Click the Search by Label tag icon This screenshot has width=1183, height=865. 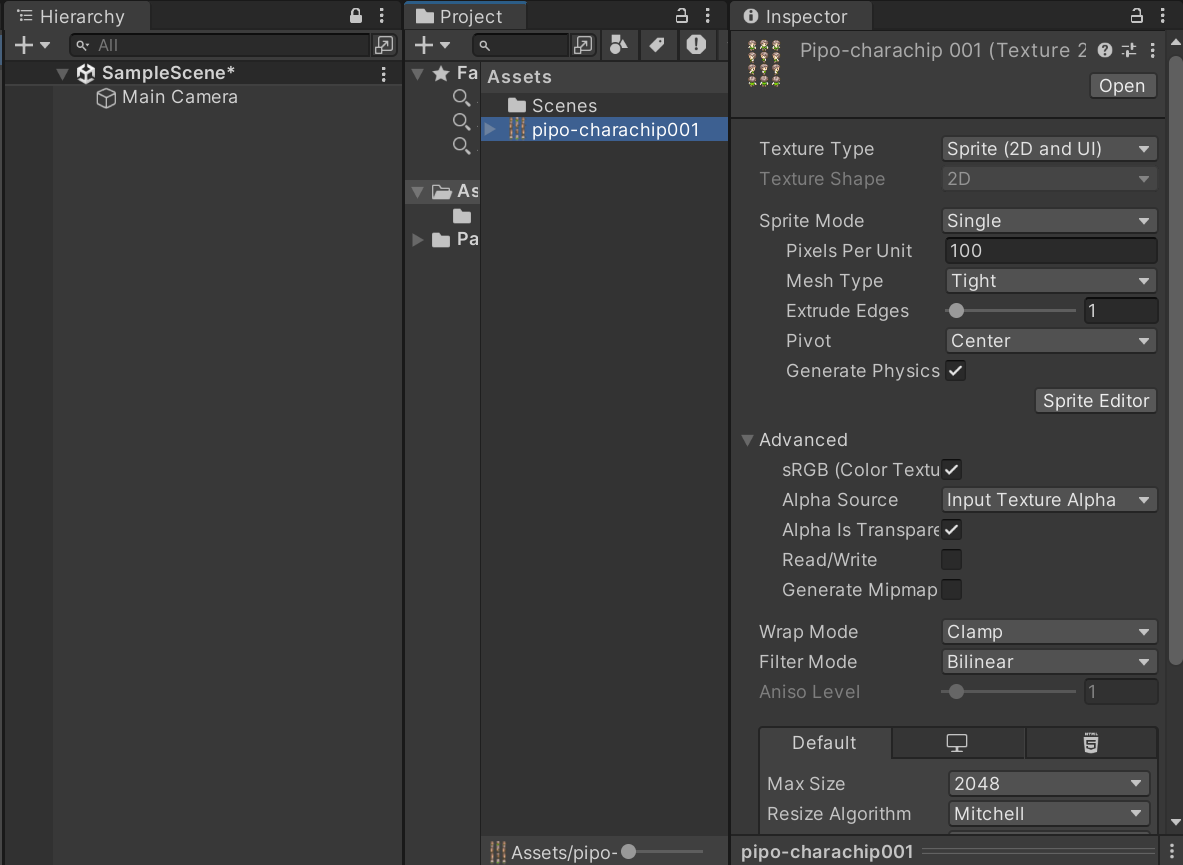657,44
